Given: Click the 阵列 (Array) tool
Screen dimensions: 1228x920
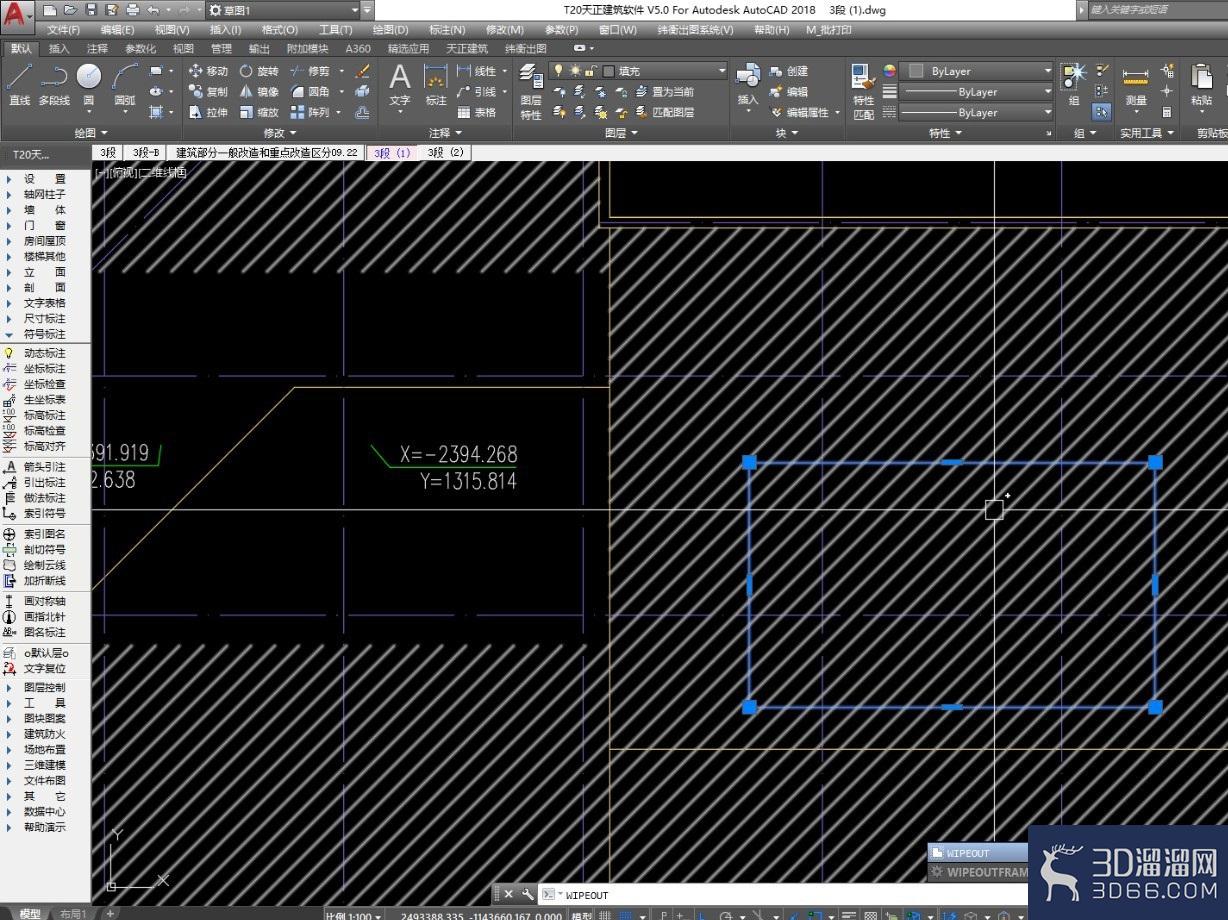Looking at the screenshot, I should coord(310,113).
